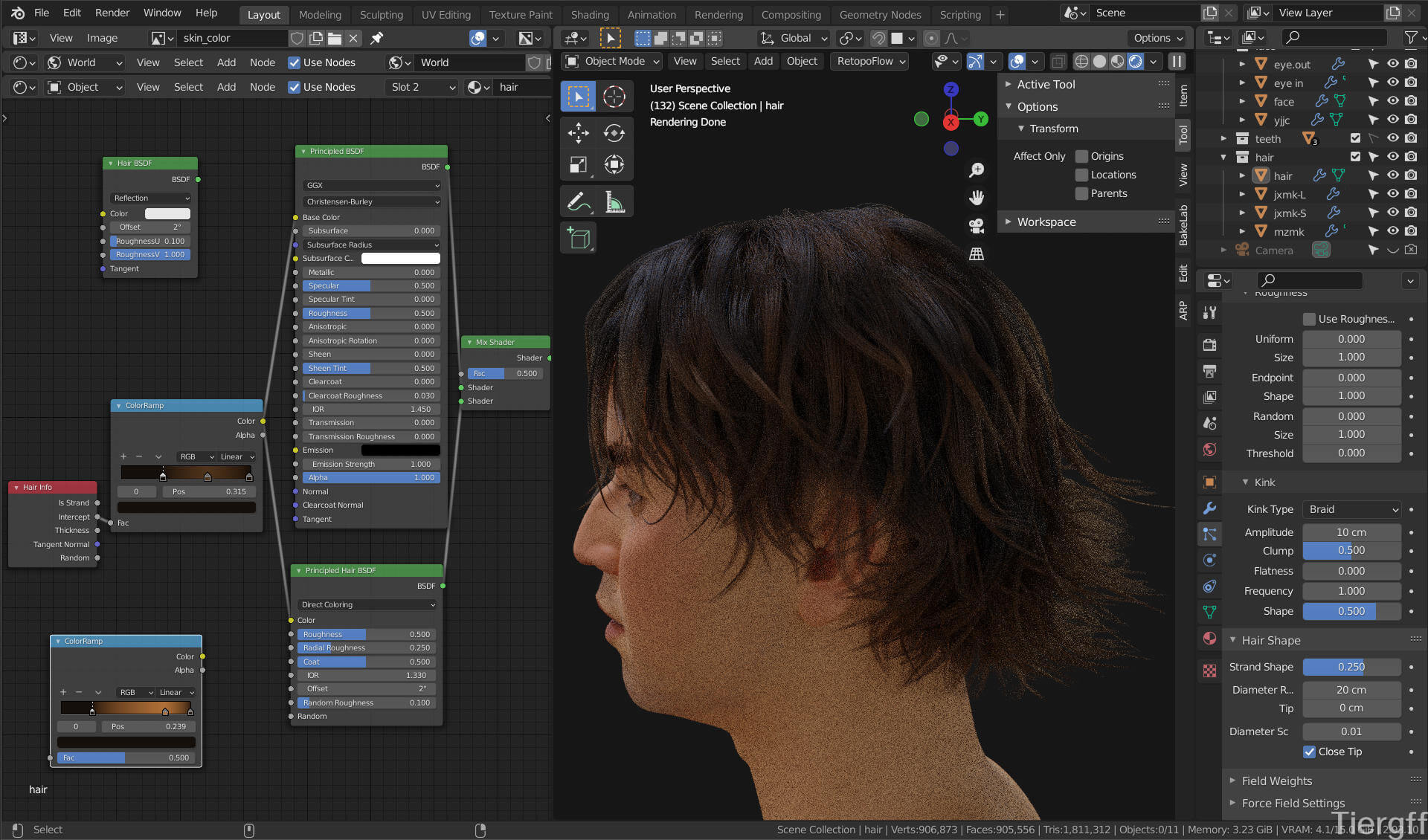Open the Particle properties tab icon
The width and height of the screenshot is (1428, 840).
(x=1210, y=534)
